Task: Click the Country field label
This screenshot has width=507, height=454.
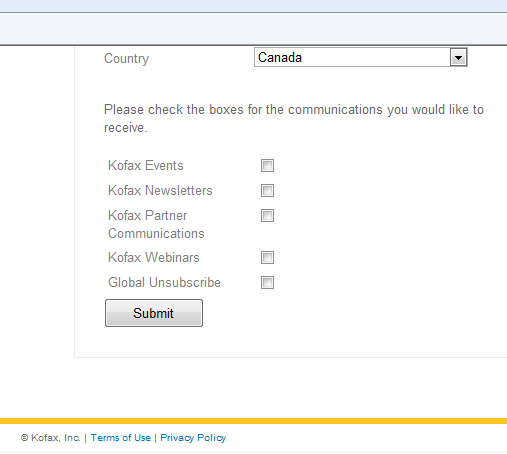Action: [126, 59]
